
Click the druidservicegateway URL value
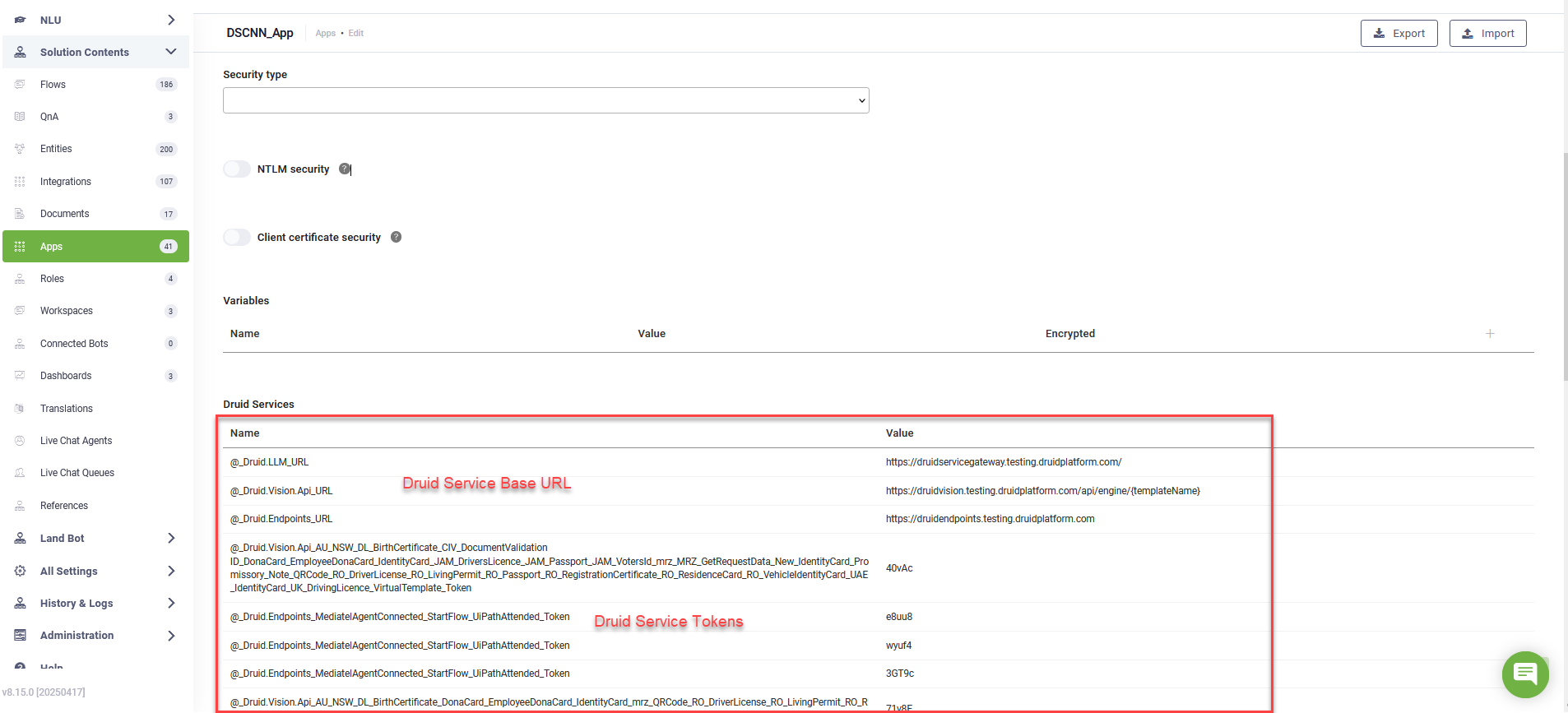click(1004, 462)
